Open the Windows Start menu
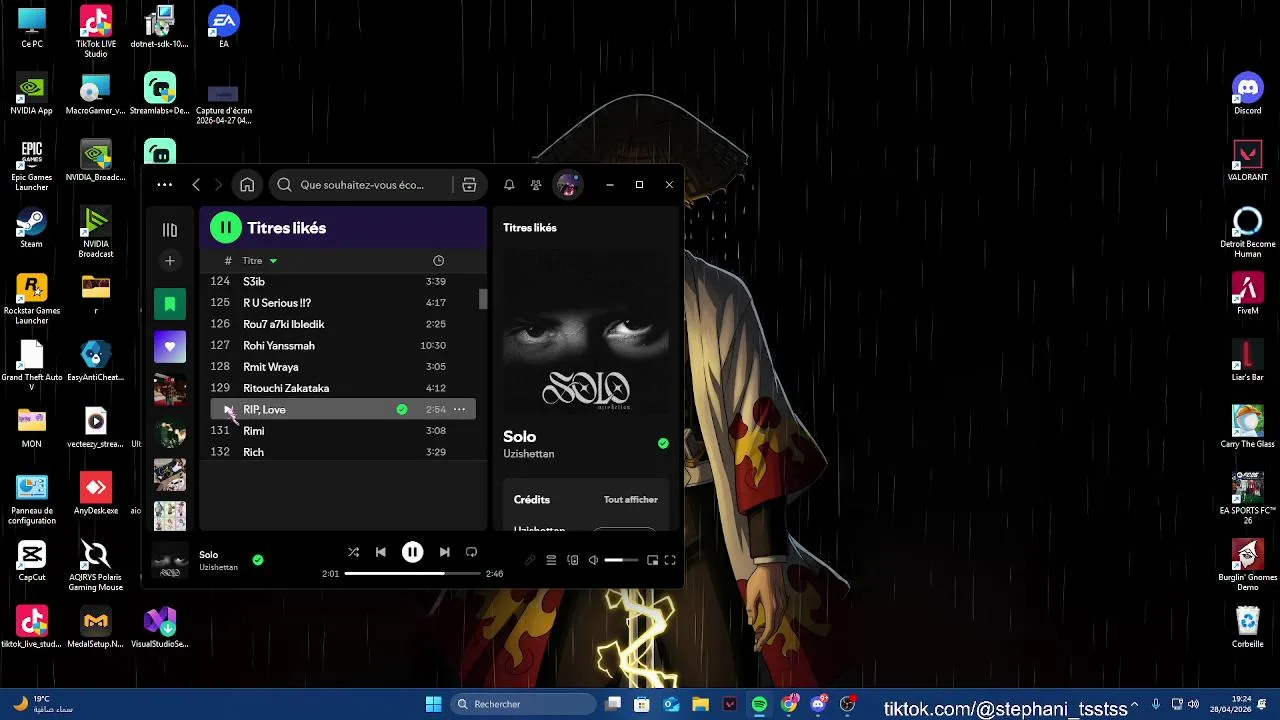This screenshot has height=720, width=1280. (433, 704)
